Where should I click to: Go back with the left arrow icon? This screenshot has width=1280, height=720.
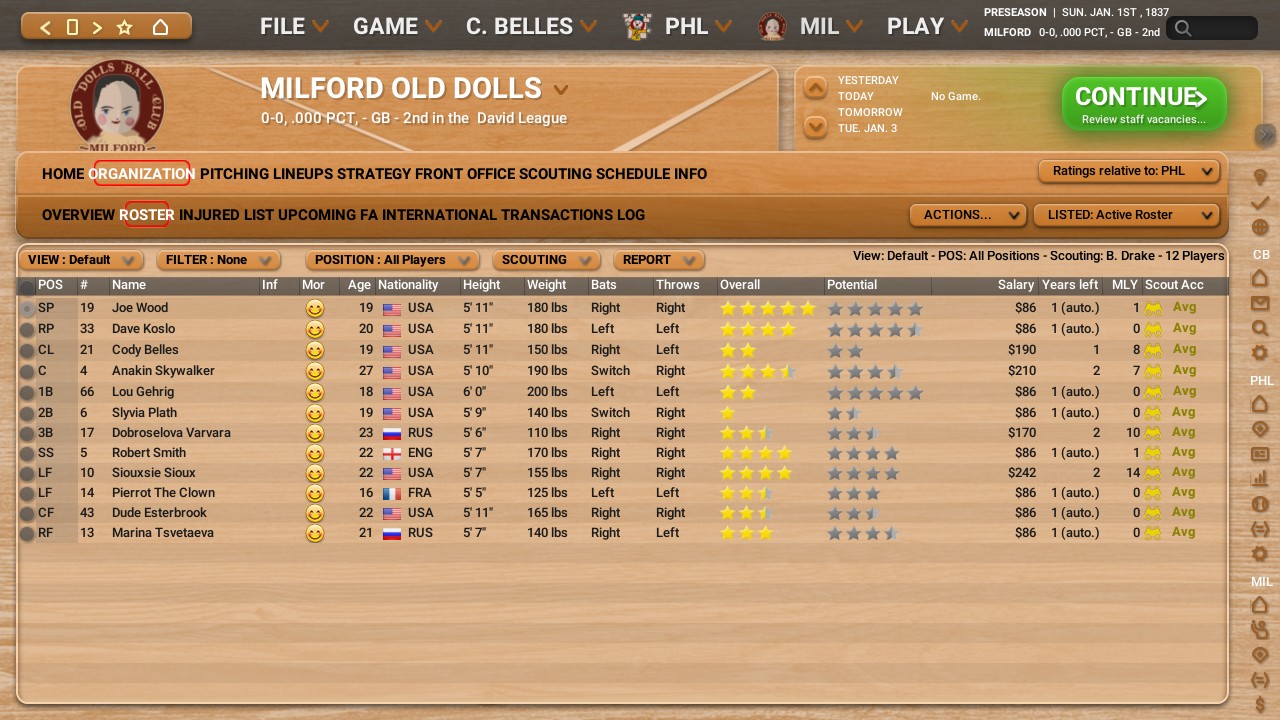click(x=45, y=27)
